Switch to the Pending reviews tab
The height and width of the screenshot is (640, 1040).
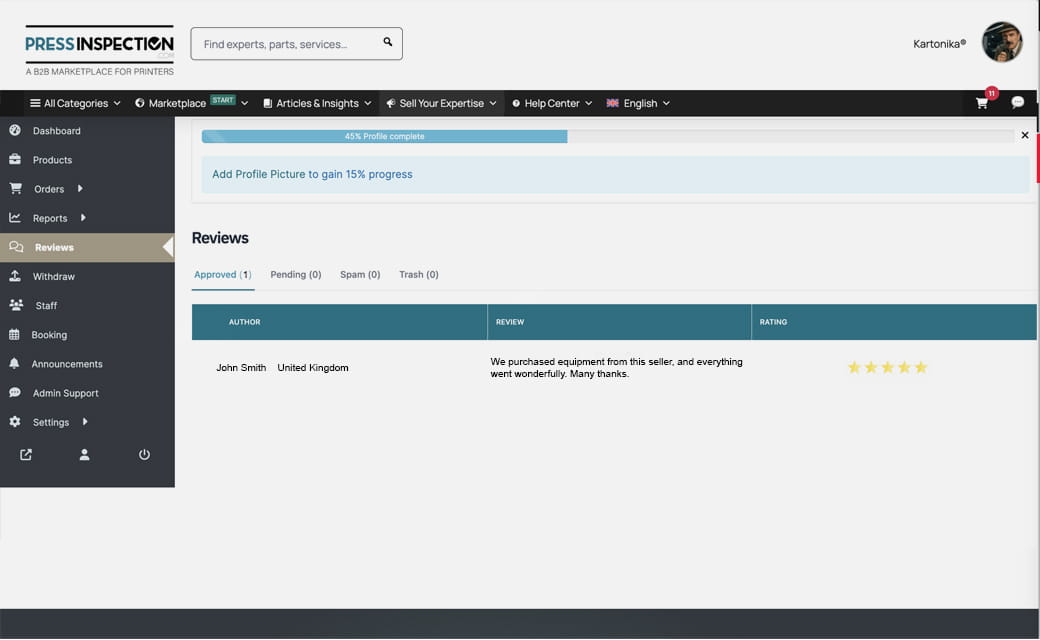(x=295, y=274)
